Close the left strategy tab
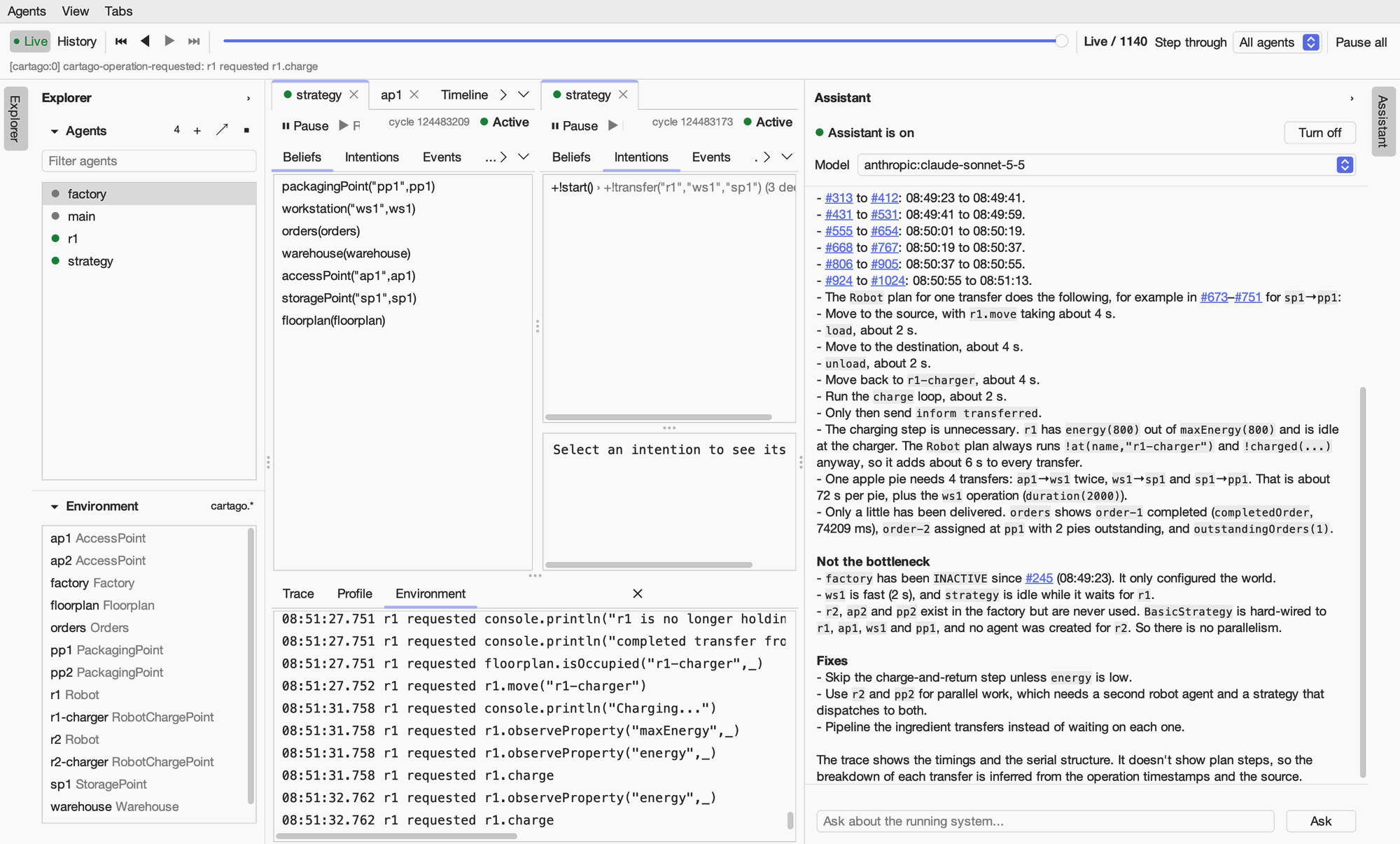 [354, 94]
